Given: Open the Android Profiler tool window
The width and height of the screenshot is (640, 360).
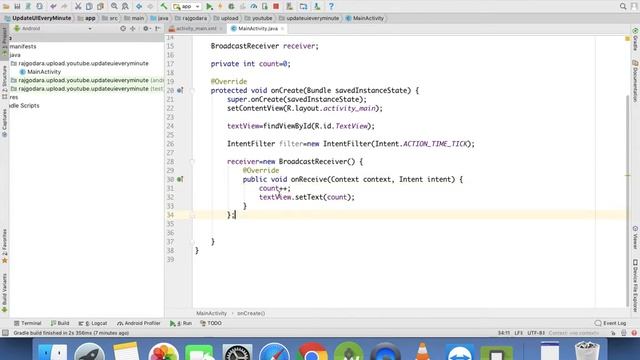Looking at the screenshot, I should tap(139, 323).
